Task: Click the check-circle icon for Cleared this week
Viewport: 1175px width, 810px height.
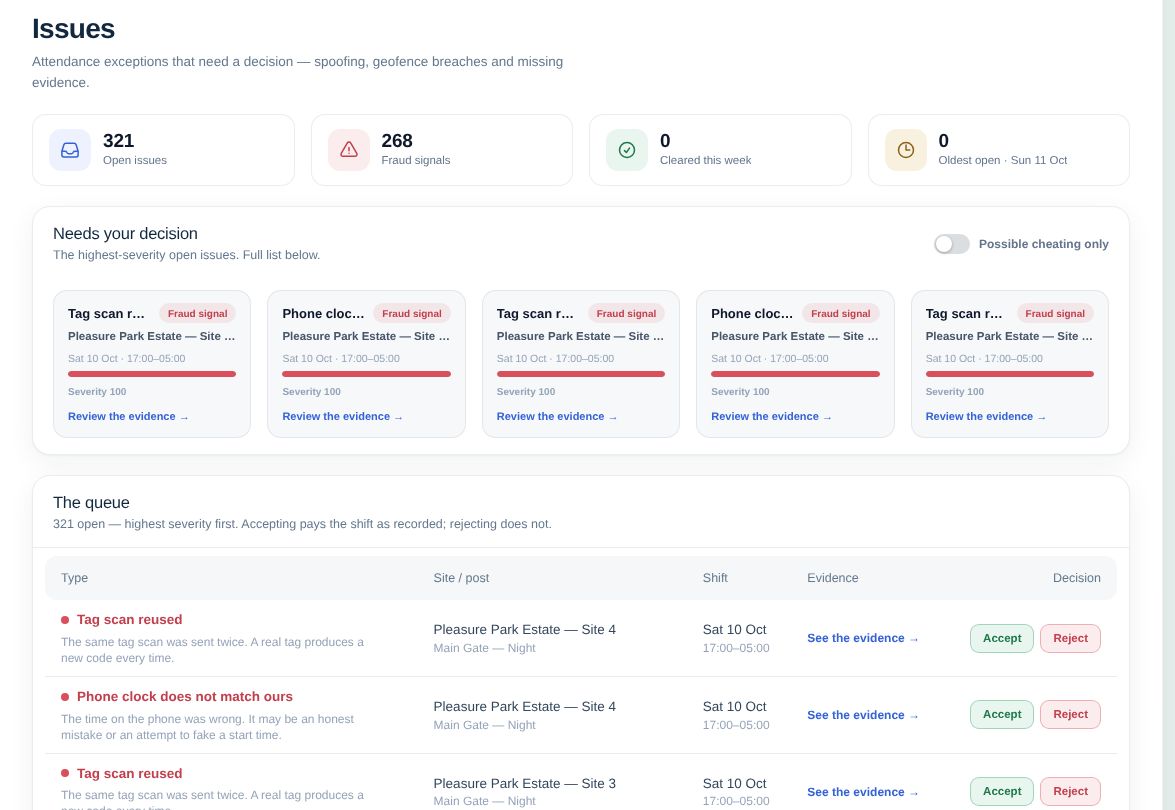Action: [627, 150]
